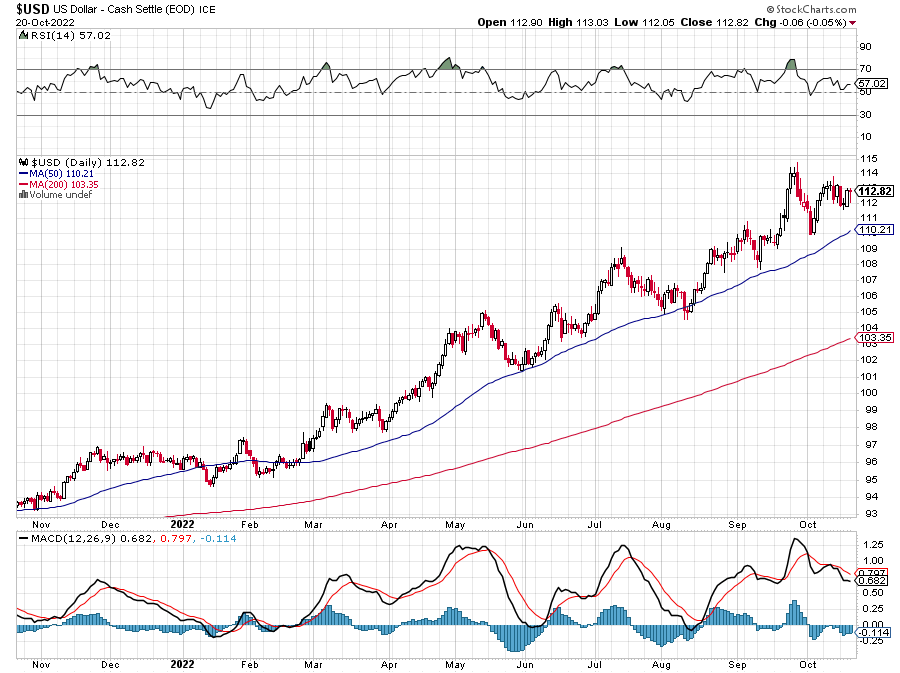Select the 112.82 last price tag

(875, 191)
